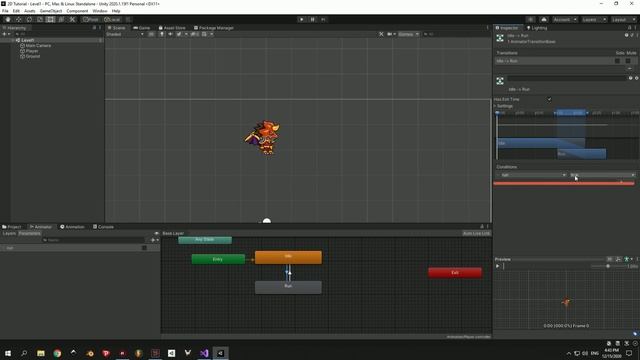Select the Run state node

click(x=288, y=287)
